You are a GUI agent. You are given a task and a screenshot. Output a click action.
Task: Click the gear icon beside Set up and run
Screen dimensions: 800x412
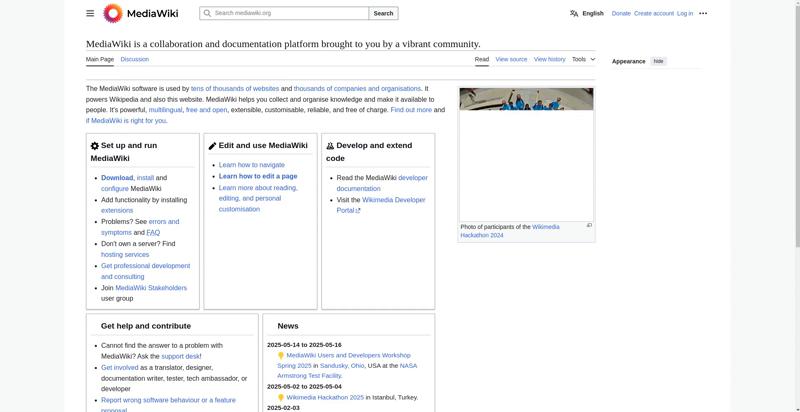(x=95, y=146)
